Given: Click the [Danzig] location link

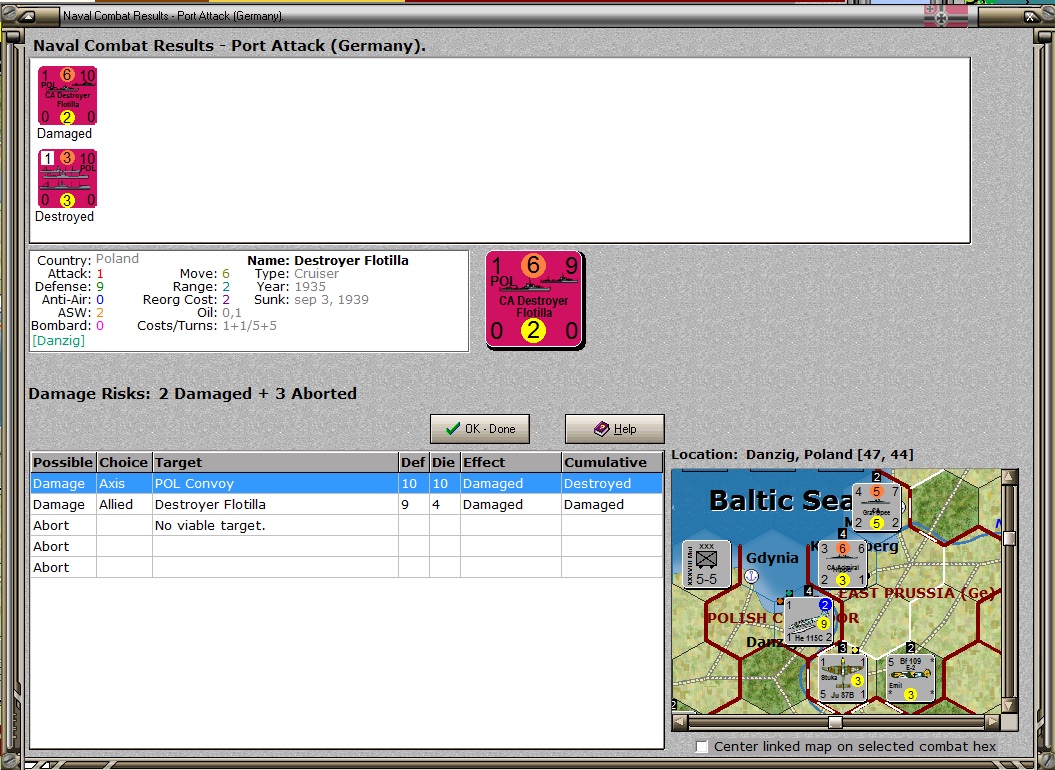Looking at the screenshot, I should [x=59, y=341].
